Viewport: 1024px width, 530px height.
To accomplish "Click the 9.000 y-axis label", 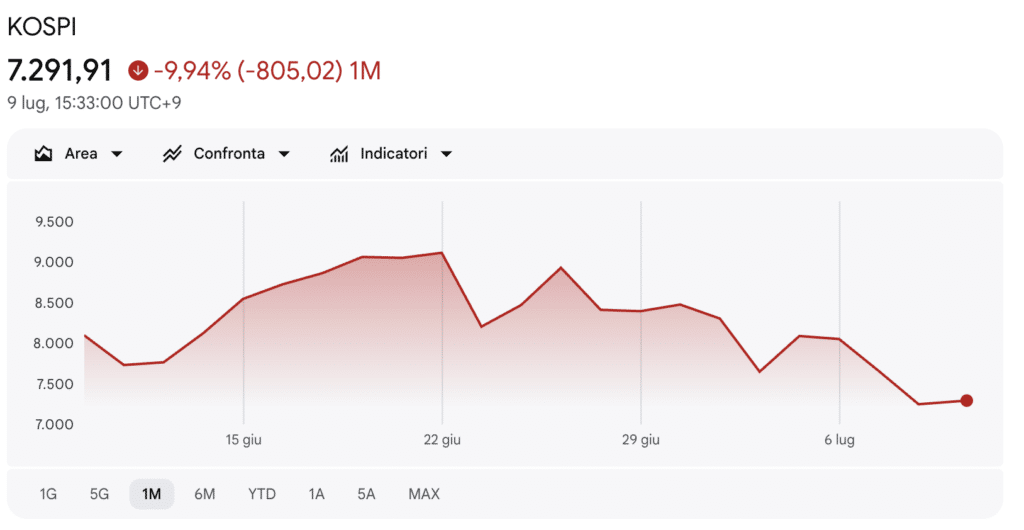I will (x=54, y=262).
